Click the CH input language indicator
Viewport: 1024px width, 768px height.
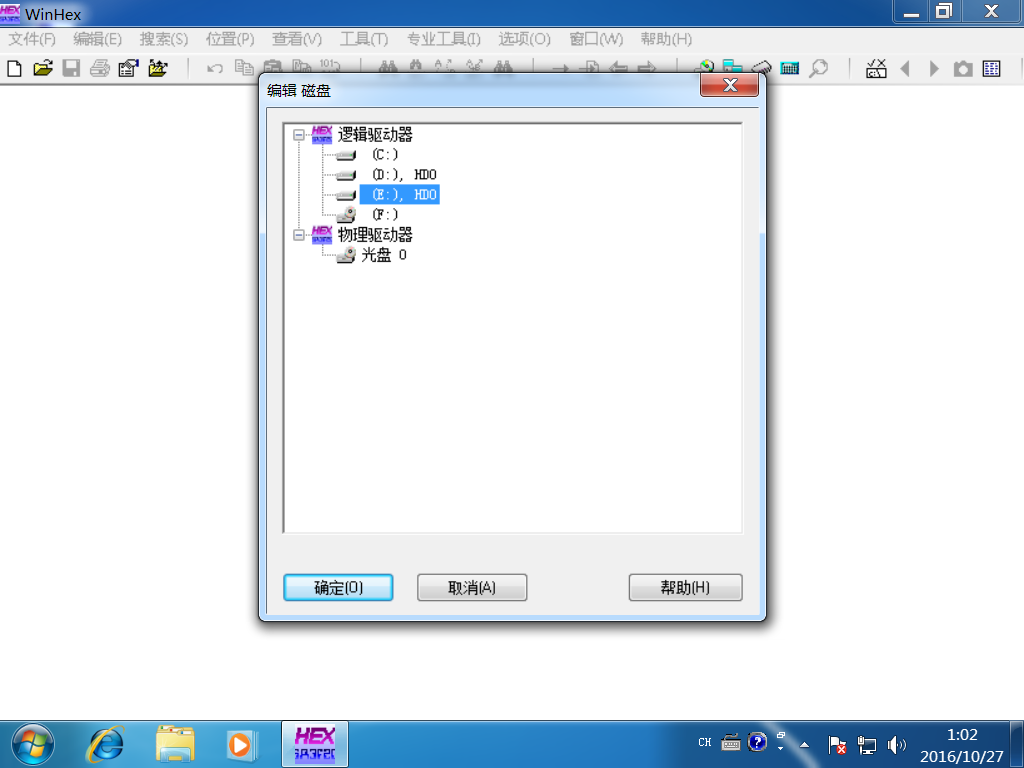pyautogui.click(x=705, y=743)
